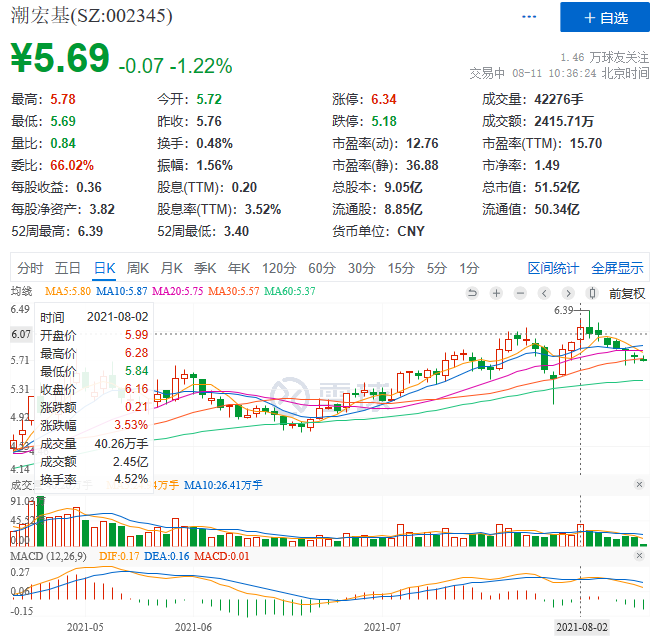
Task: Select the 年K tab
Action: 239,268
